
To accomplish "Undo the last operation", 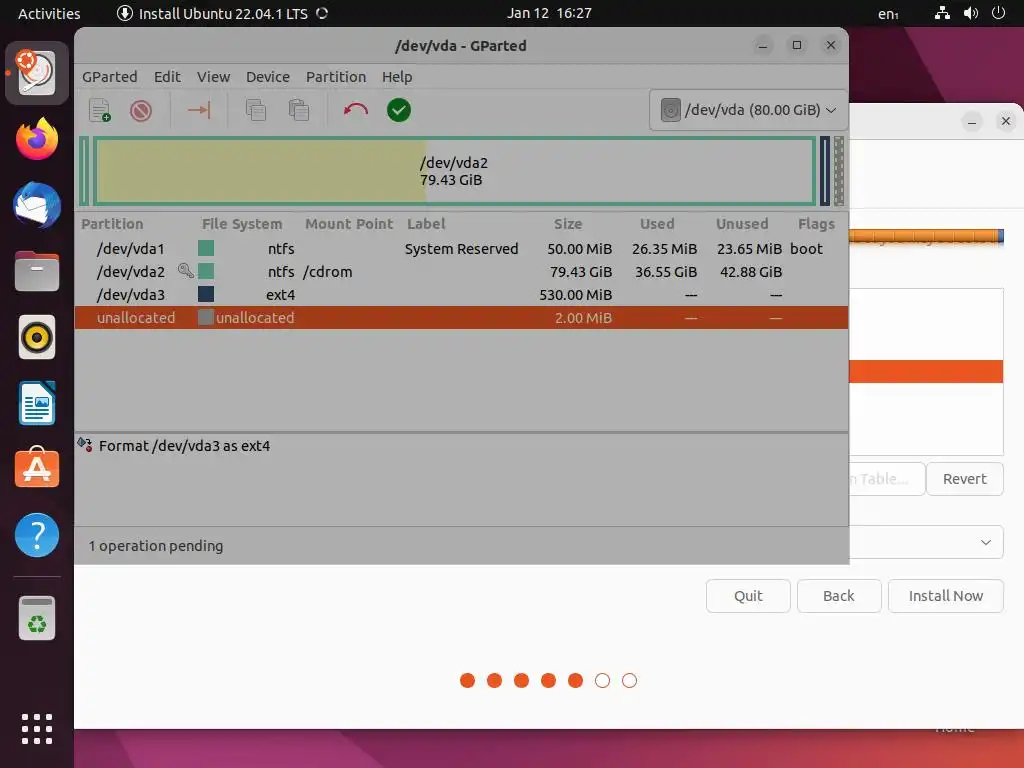I will coord(356,110).
